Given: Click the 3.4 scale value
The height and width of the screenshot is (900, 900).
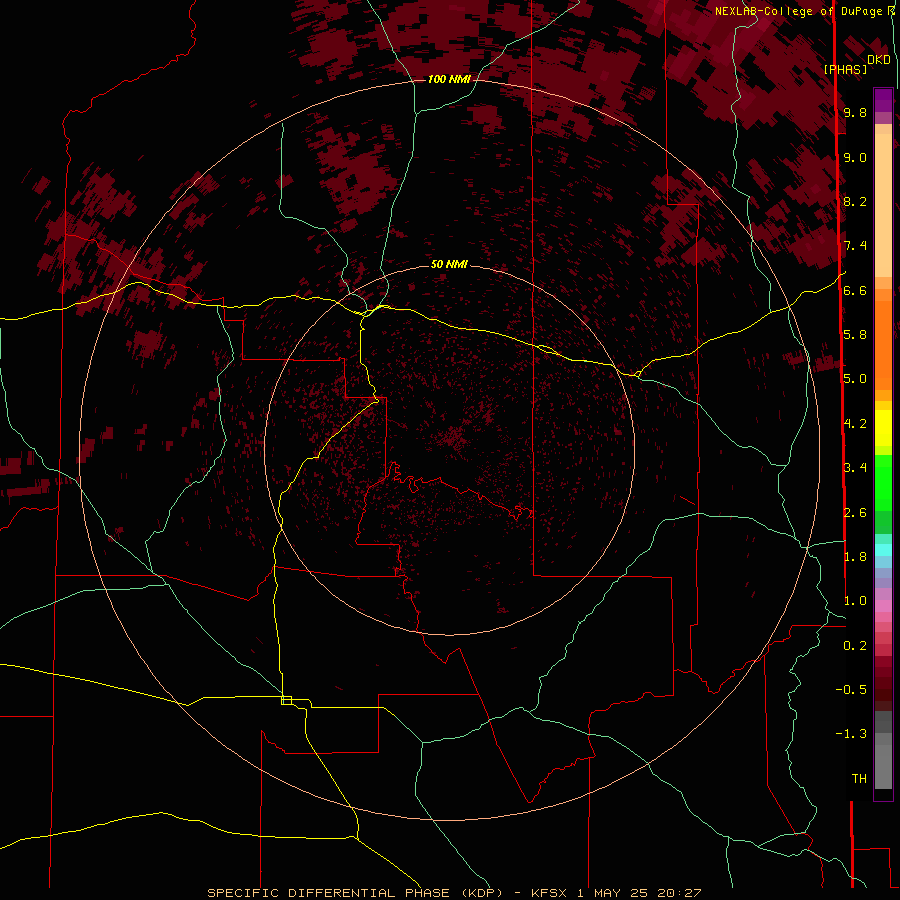Looking at the screenshot, I should (855, 468).
